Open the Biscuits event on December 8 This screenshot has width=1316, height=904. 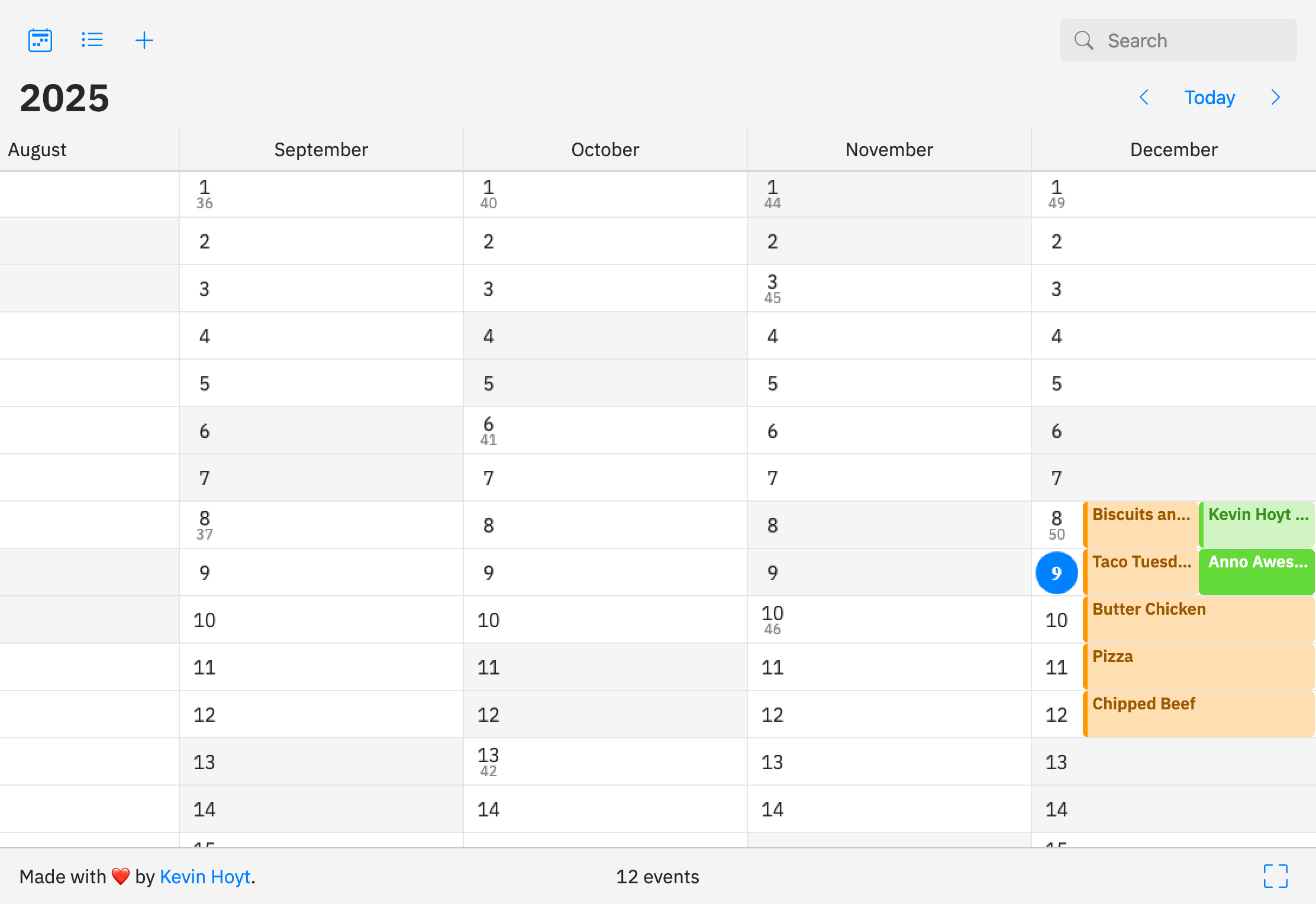(x=1141, y=524)
